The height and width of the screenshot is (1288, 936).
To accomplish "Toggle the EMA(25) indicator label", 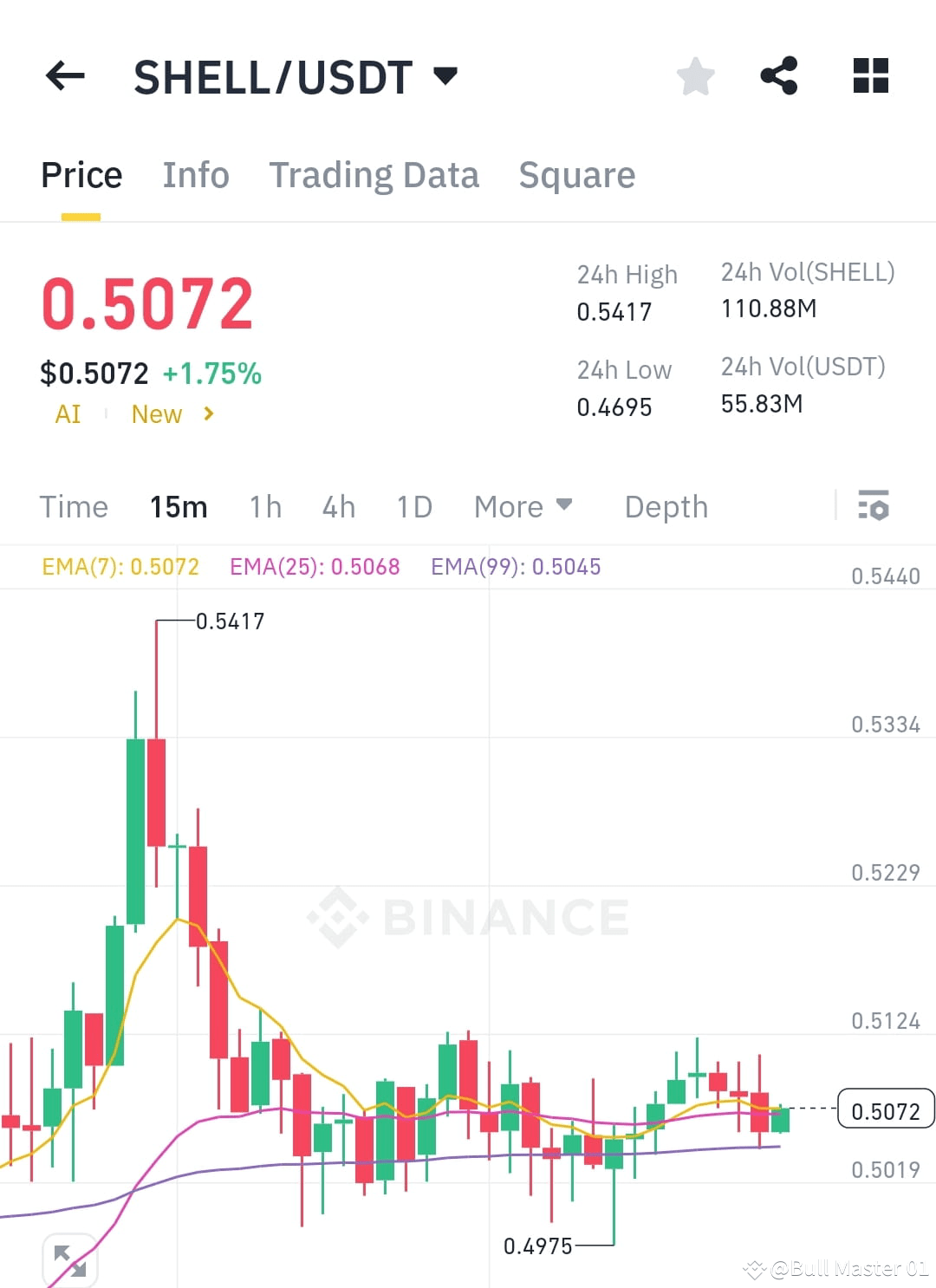I will (315, 566).
